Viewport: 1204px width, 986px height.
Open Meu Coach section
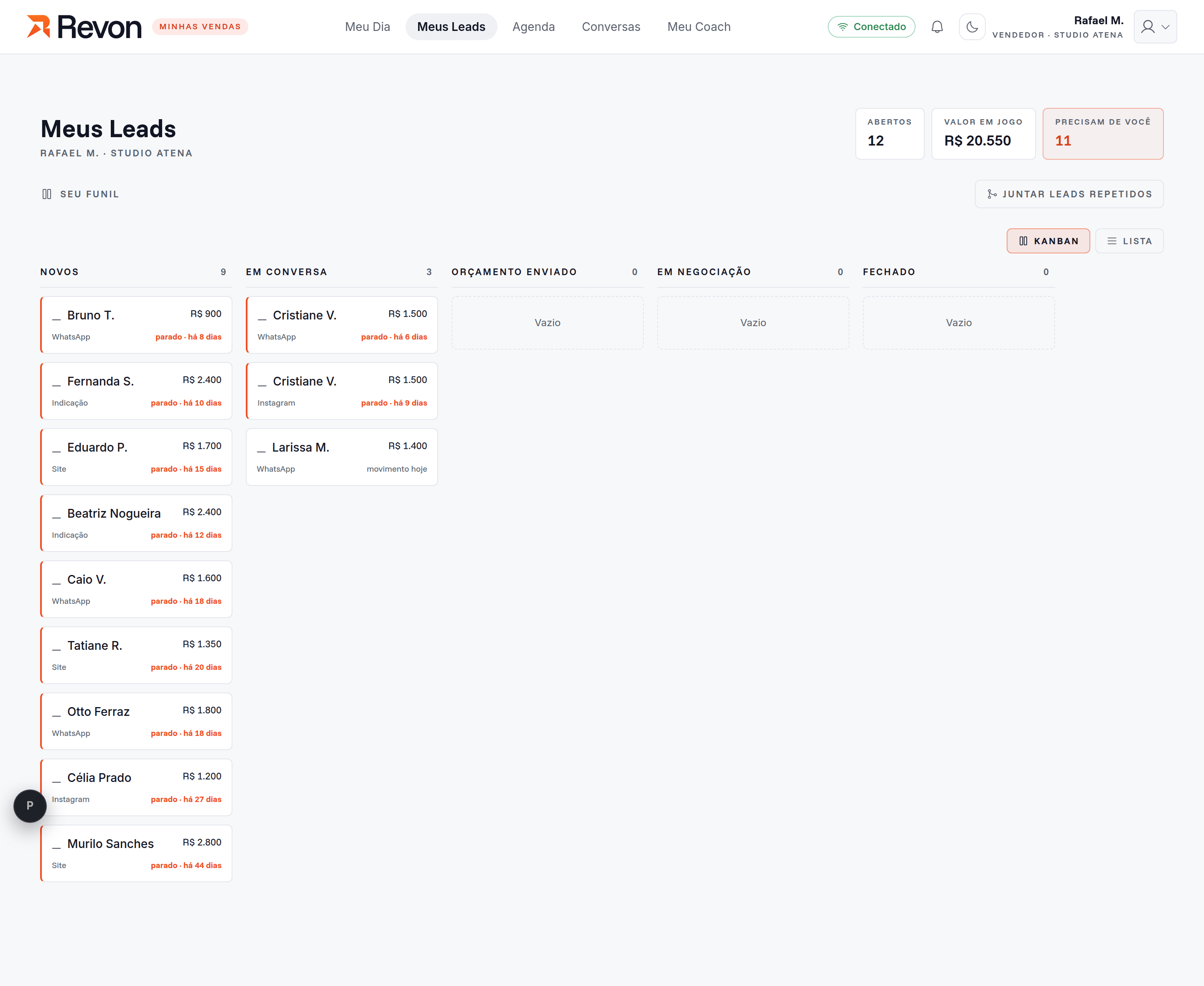(x=699, y=27)
